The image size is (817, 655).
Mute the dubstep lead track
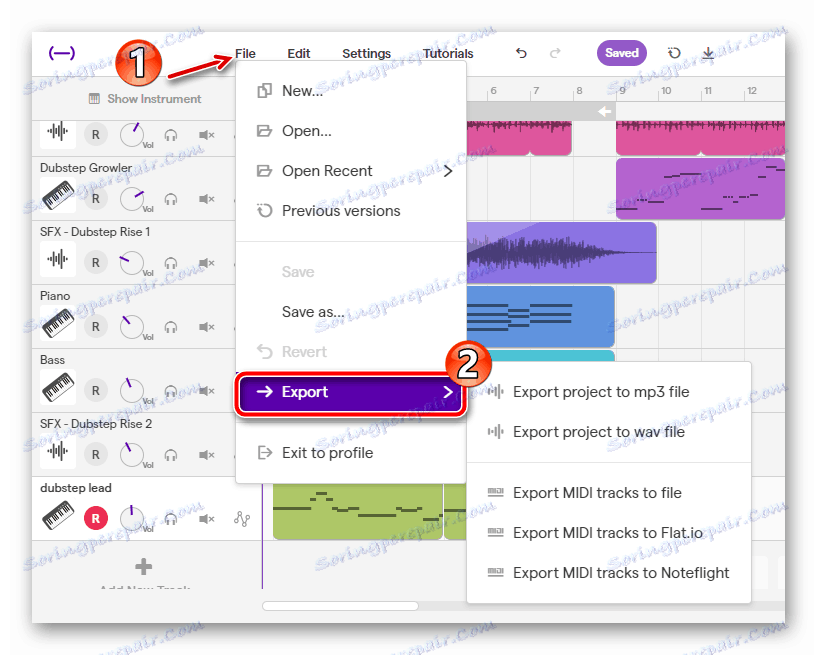206,519
